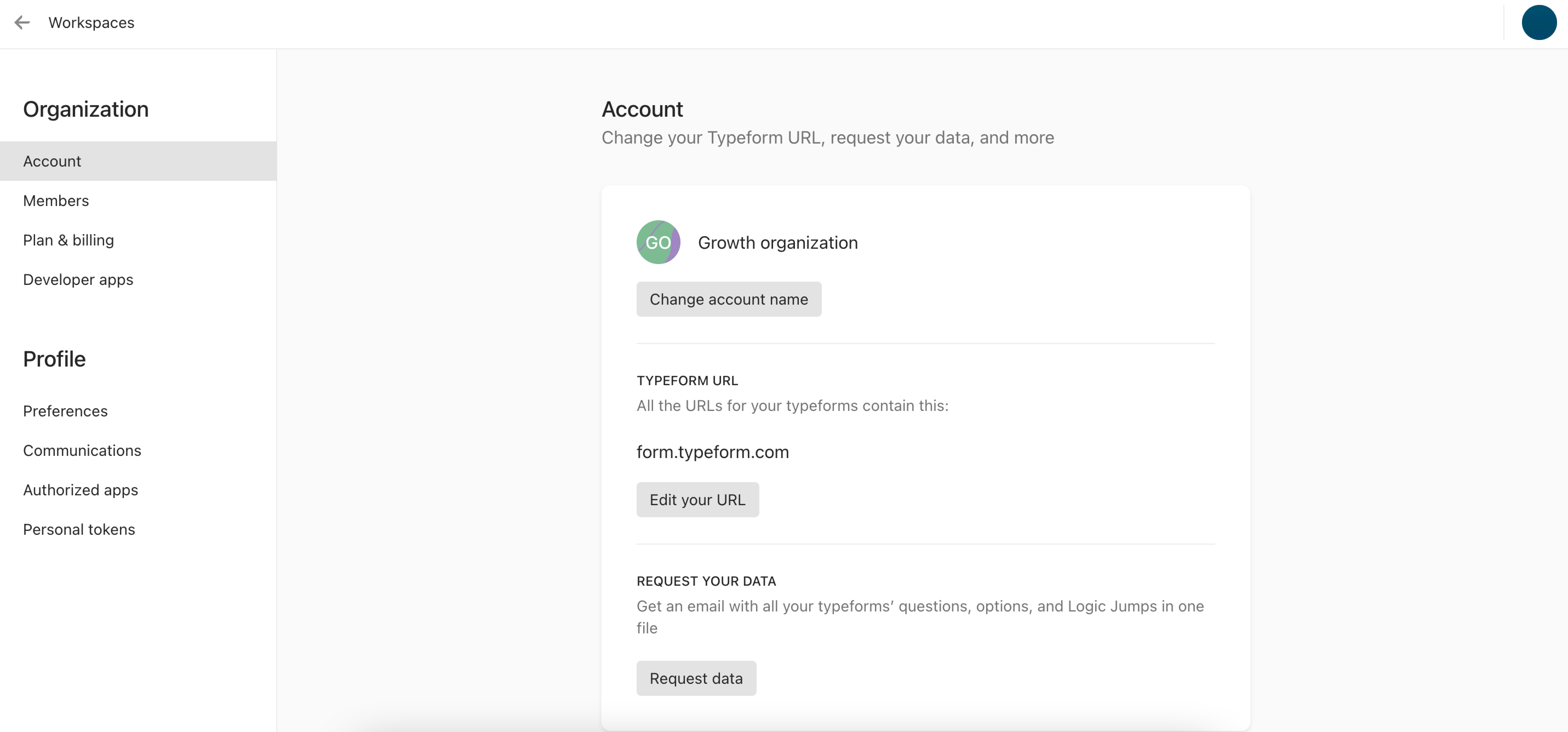The width and height of the screenshot is (1568, 732).
Task: Open Personal tokens page
Action: tap(138, 530)
